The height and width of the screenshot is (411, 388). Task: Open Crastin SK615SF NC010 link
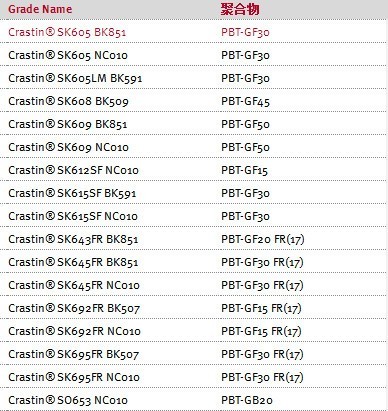point(73,216)
